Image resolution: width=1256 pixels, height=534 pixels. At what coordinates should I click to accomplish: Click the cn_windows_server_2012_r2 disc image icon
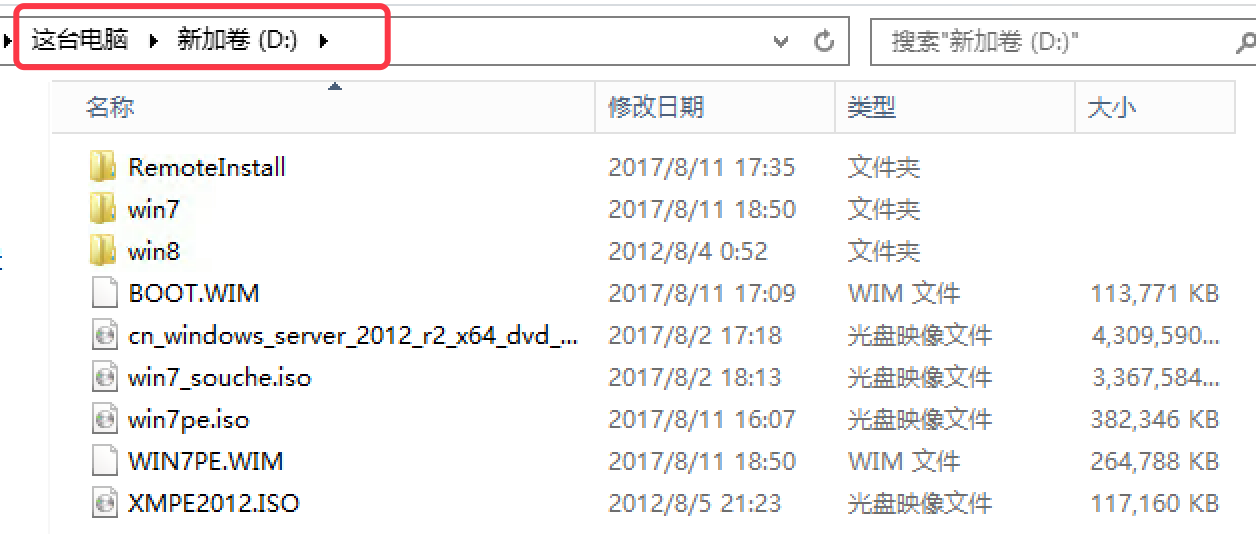coord(104,335)
